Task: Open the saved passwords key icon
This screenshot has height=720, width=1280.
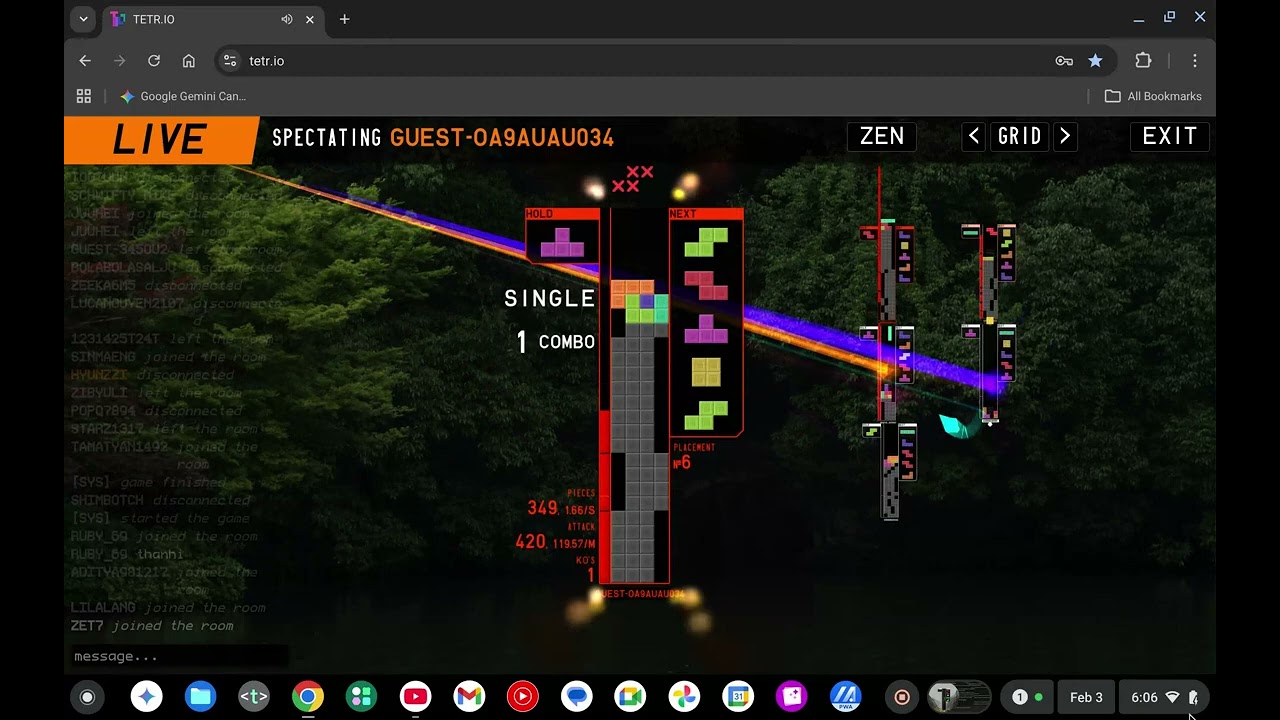Action: [1064, 61]
